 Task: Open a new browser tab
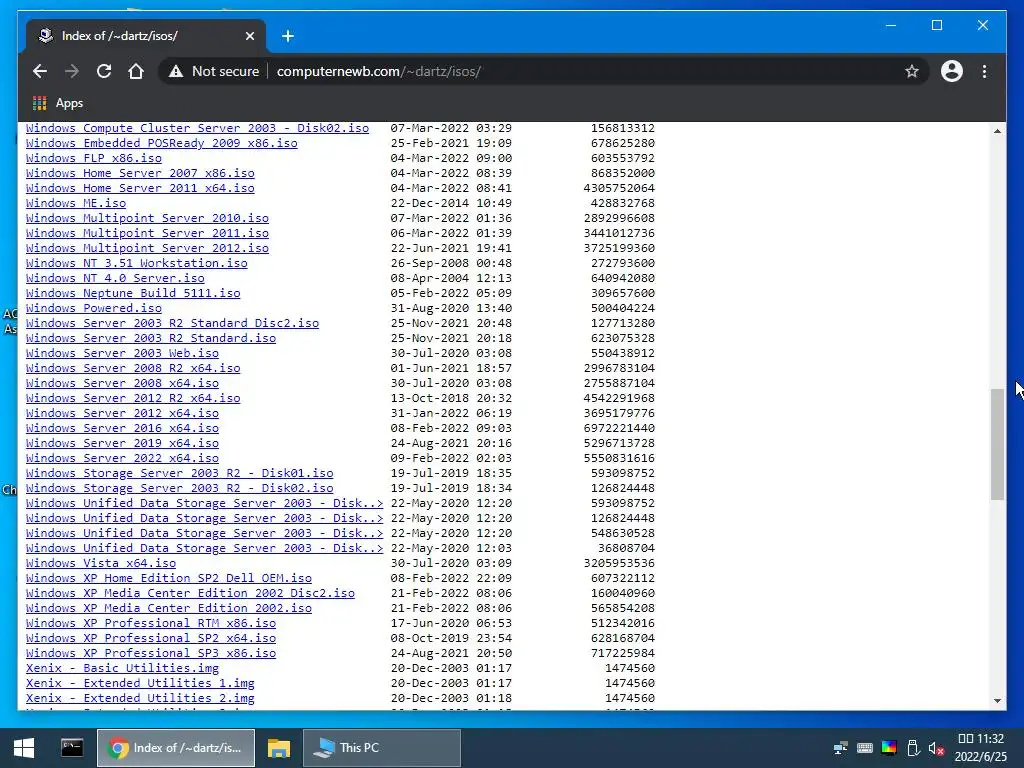coord(288,36)
